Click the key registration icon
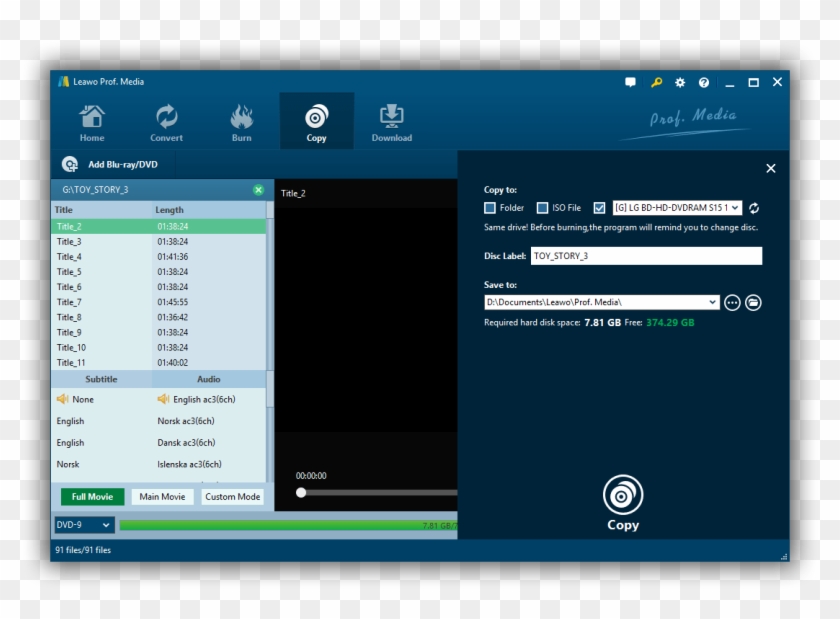 point(656,82)
